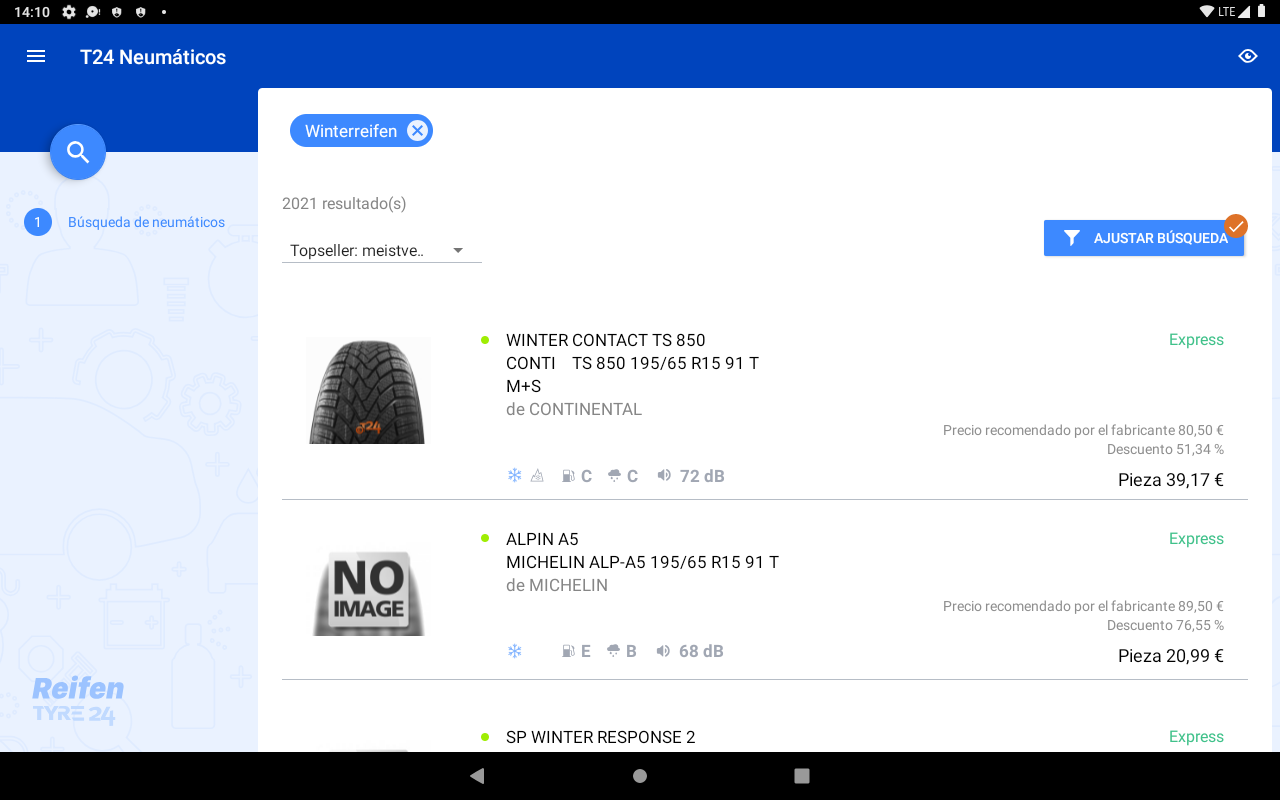Click de CONTINENTAL brand text
This screenshot has width=1280, height=800.
coord(574,409)
